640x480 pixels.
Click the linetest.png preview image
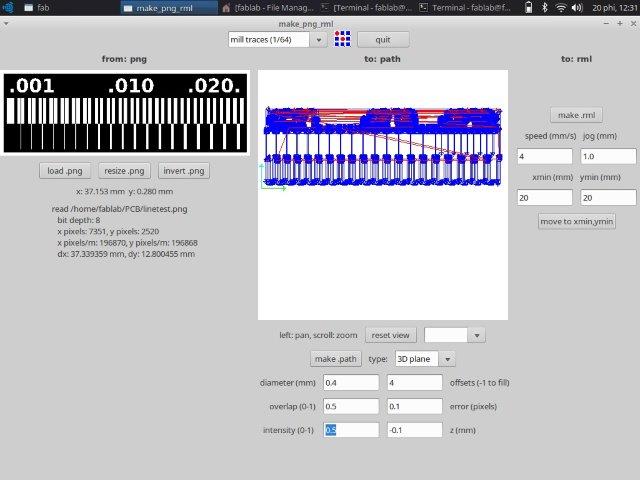coord(125,113)
